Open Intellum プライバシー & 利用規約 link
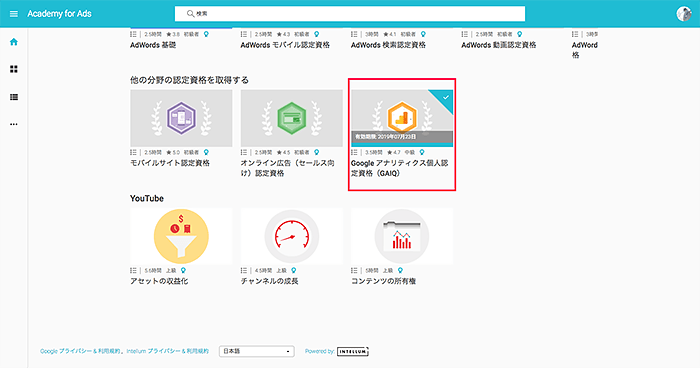 167,351
